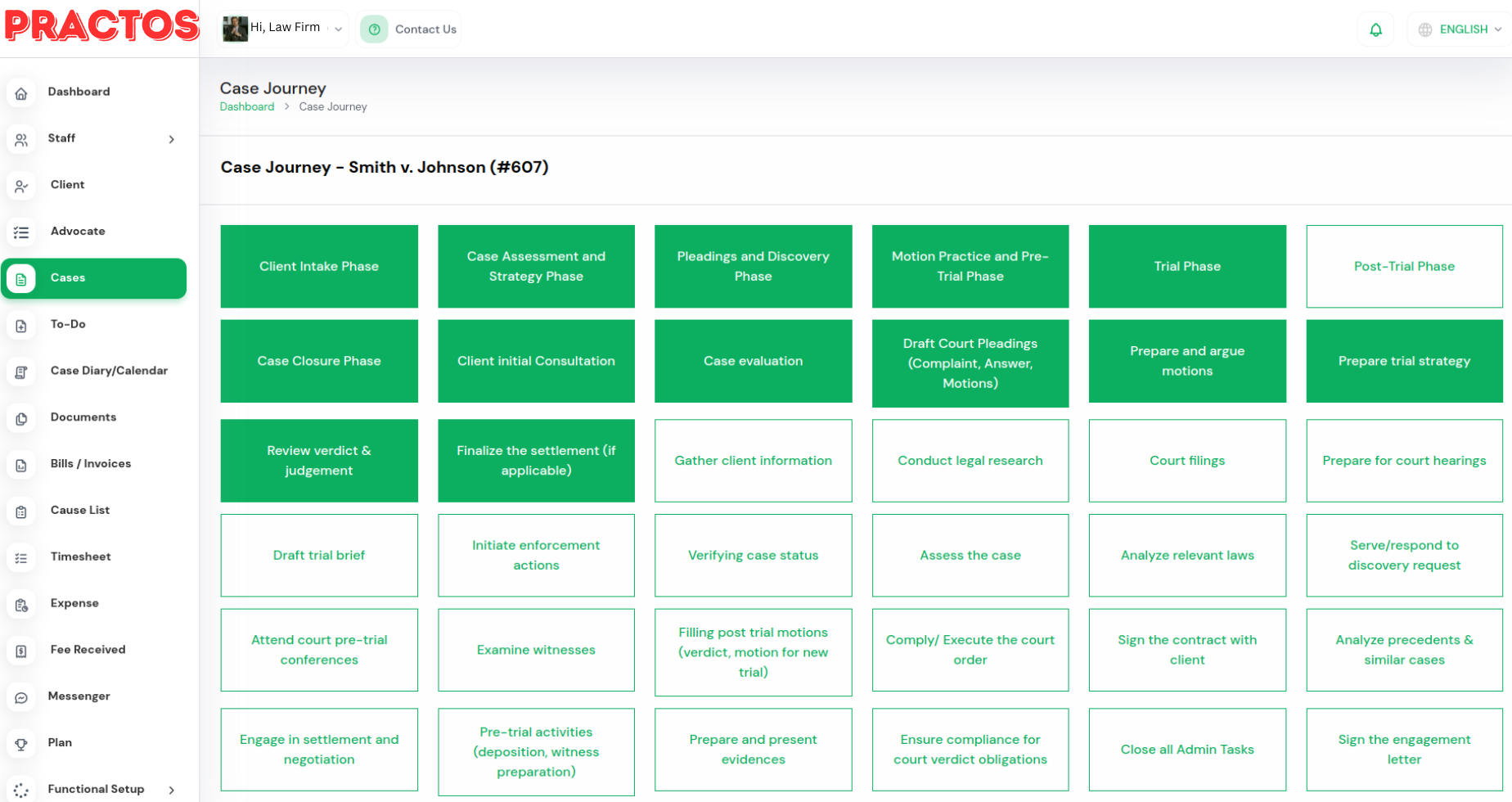Mark the Examine witnesses step
Screen dimensions: 1512x802
pyautogui.click(x=536, y=650)
